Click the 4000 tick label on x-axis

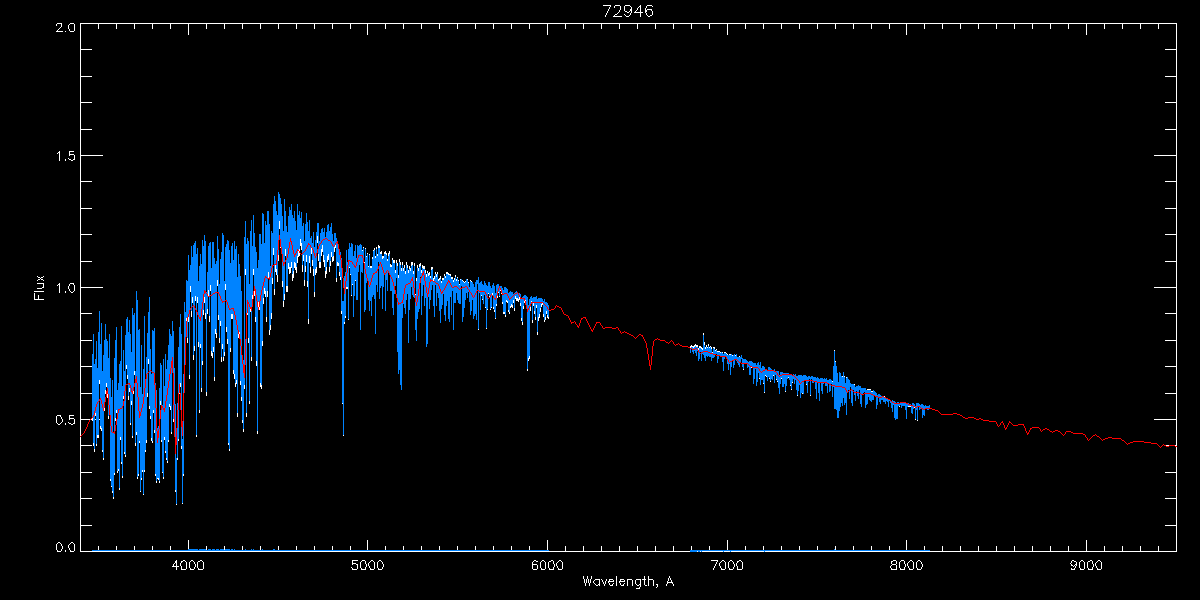click(x=188, y=563)
